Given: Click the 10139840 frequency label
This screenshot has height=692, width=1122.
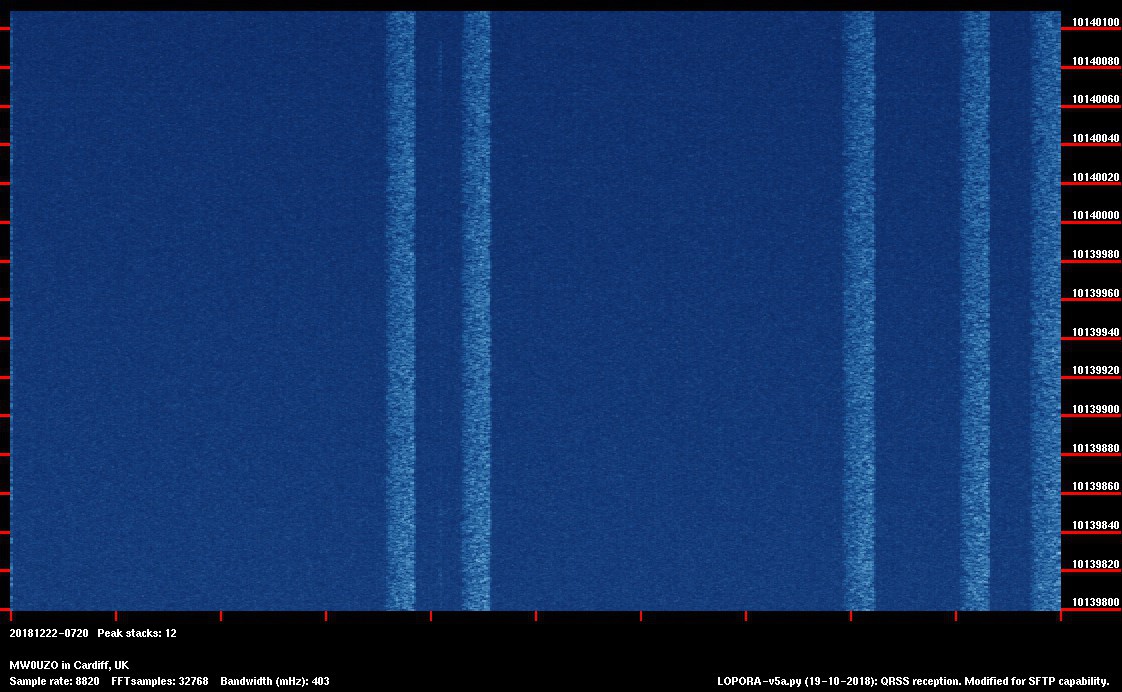Looking at the screenshot, I should pos(1095,525).
